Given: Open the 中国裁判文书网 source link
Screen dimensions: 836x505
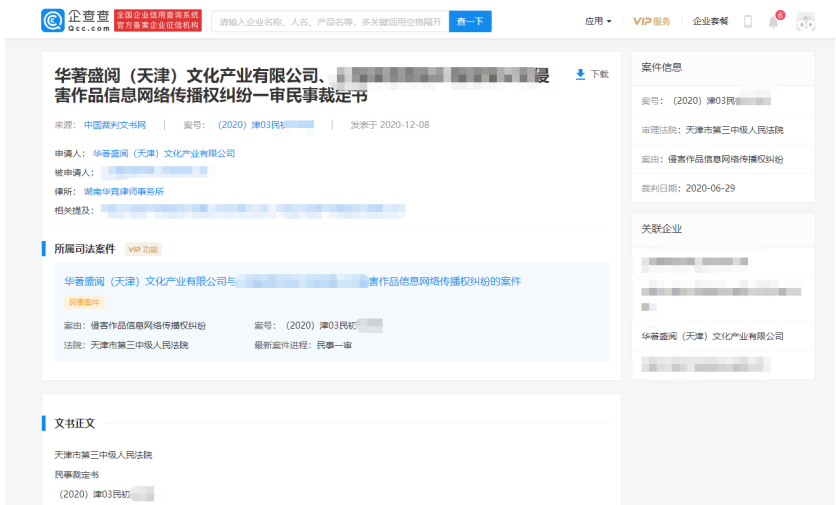Looking at the screenshot, I should point(115,125).
